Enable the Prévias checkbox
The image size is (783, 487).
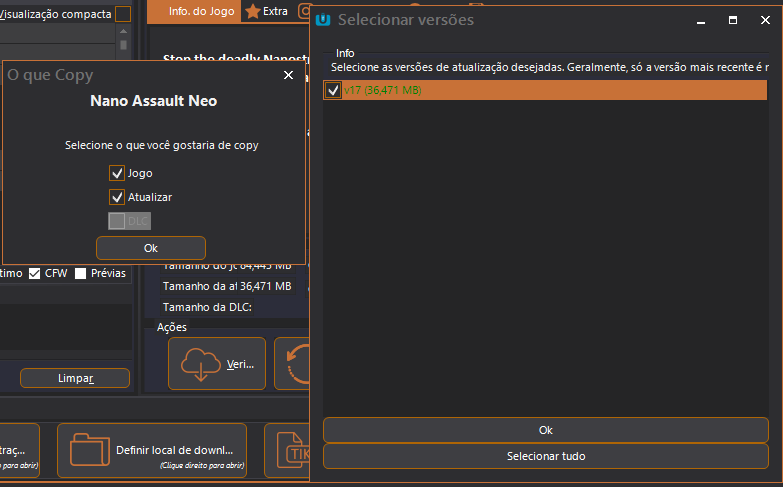point(81,273)
